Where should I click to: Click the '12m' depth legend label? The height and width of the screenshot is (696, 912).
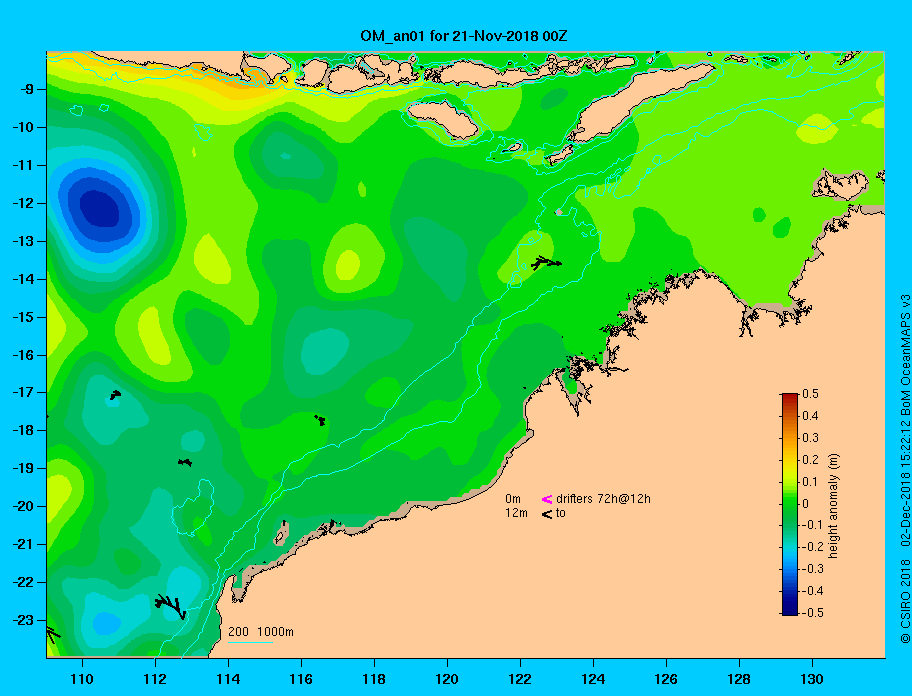point(516,513)
